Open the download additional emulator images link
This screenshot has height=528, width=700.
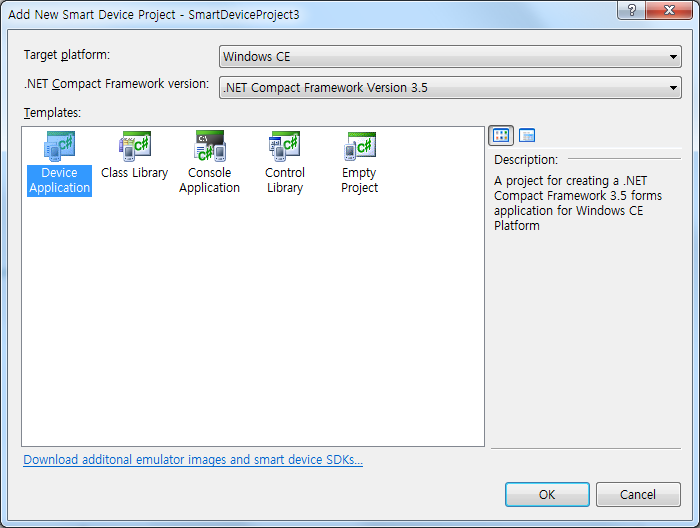pyautogui.click(x=192, y=460)
